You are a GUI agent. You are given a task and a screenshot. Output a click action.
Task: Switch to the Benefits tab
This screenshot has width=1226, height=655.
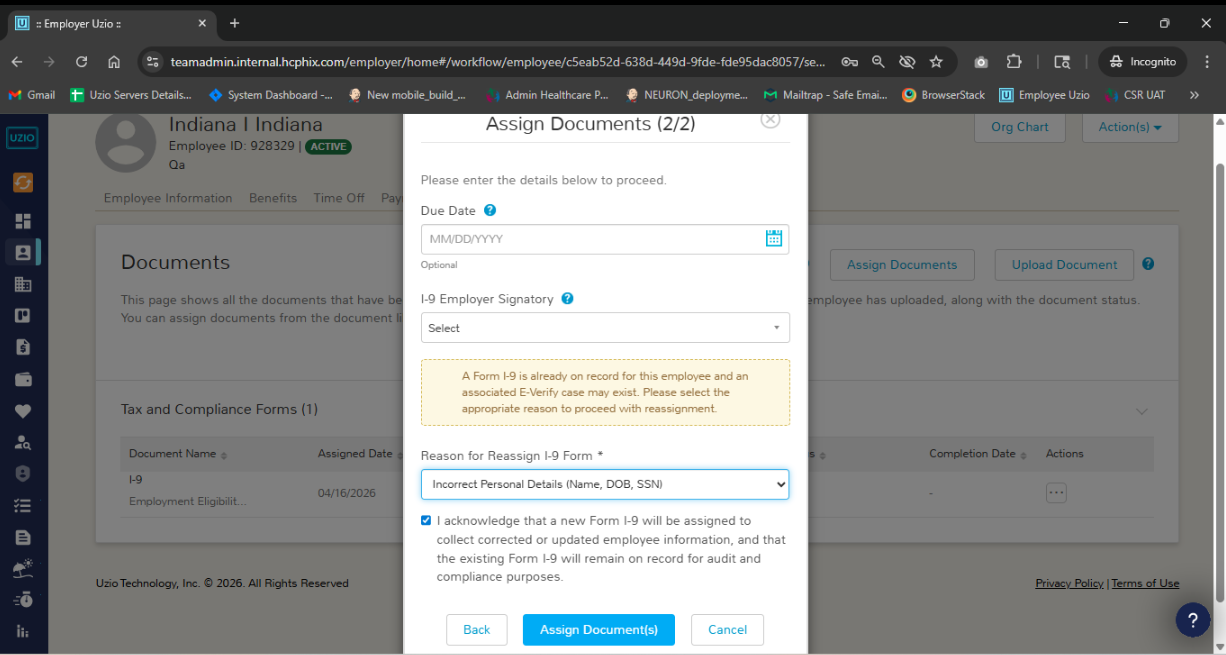[273, 198]
